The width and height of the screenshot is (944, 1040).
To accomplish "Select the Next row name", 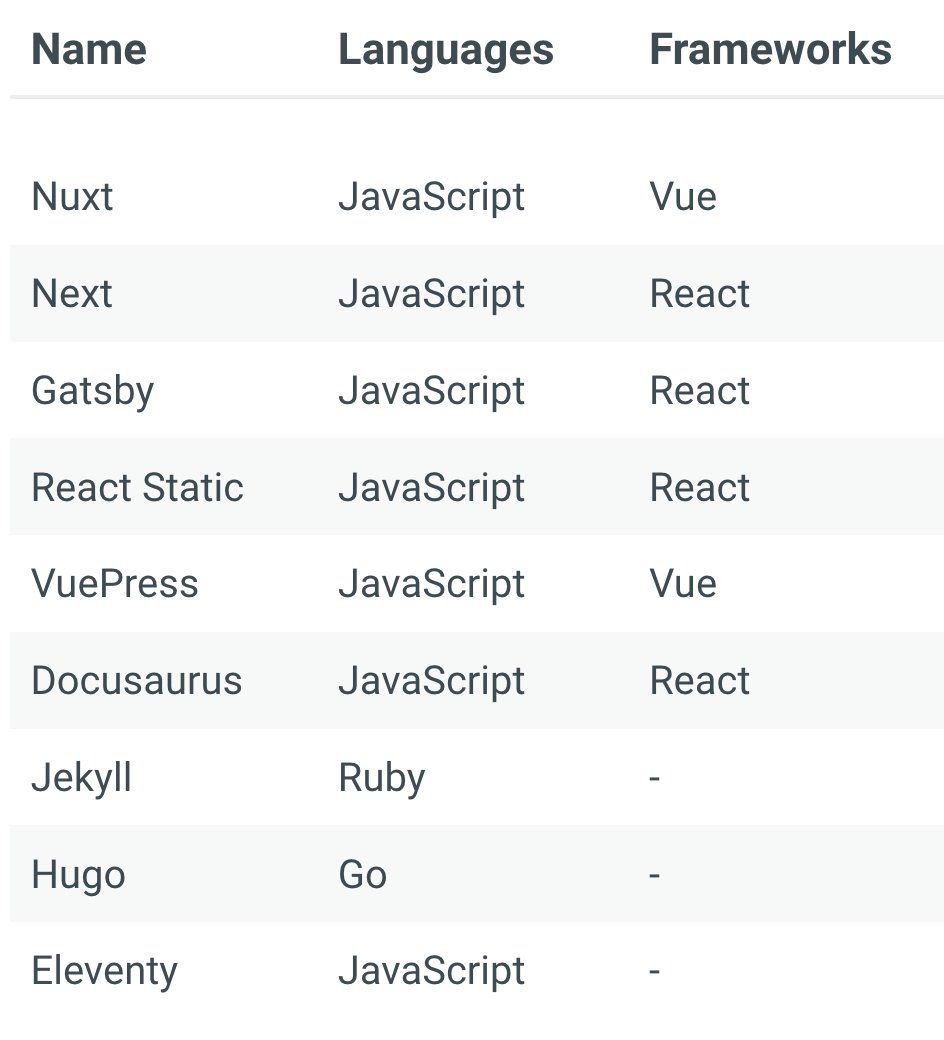I will coord(72,294).
